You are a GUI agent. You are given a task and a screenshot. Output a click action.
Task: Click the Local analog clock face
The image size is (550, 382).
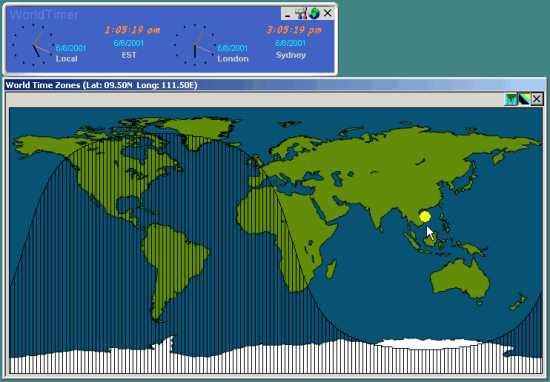(x=33, y=45)
